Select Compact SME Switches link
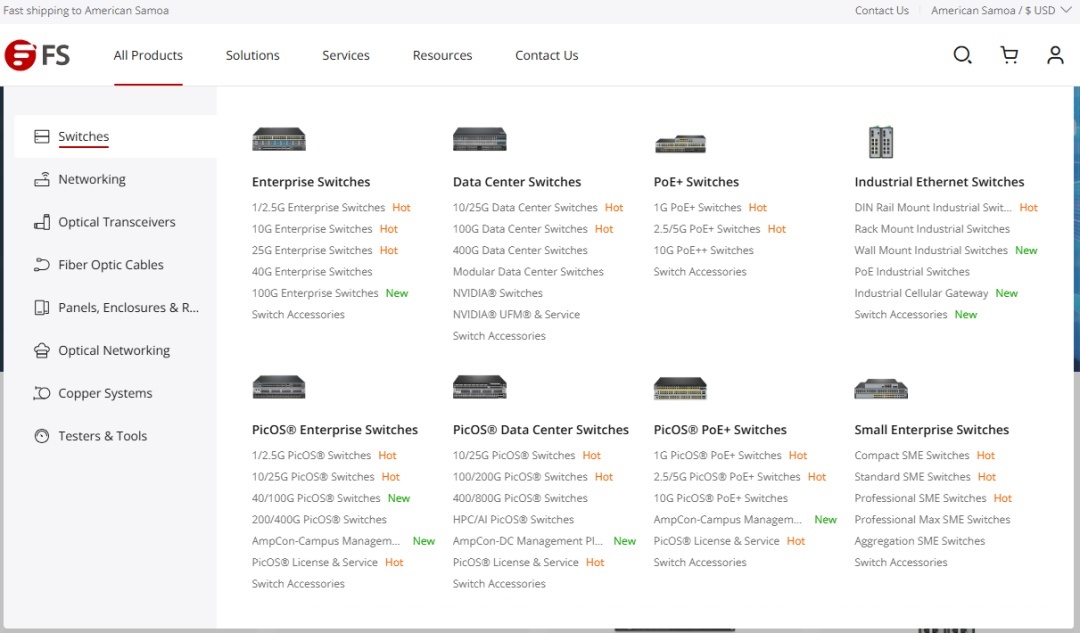Screen dimensions: 1080x633 [x=911, y=455]
